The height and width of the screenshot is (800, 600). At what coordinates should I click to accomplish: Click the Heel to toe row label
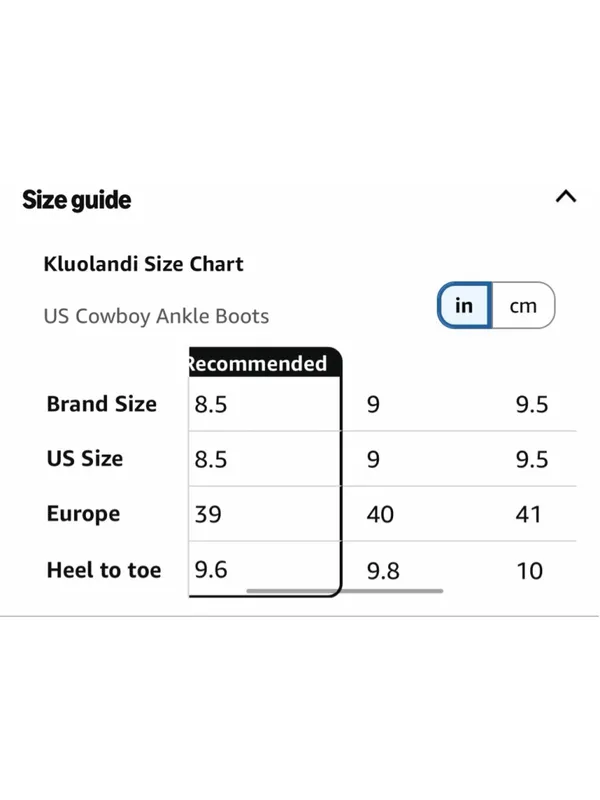[x=104, y=570]
